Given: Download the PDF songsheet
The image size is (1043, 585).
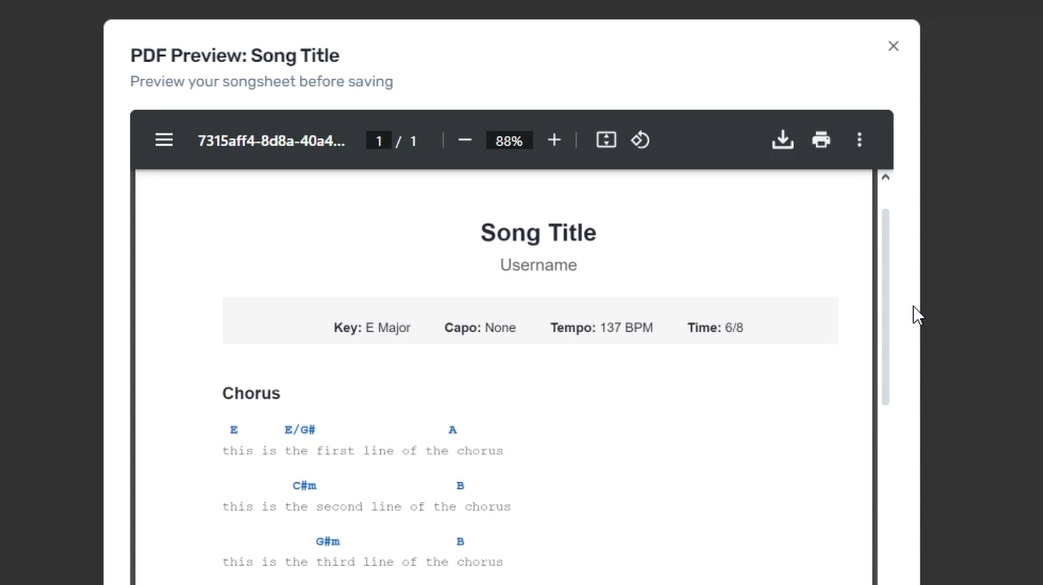Looking at the screenshot, I should tap(783, 140).
